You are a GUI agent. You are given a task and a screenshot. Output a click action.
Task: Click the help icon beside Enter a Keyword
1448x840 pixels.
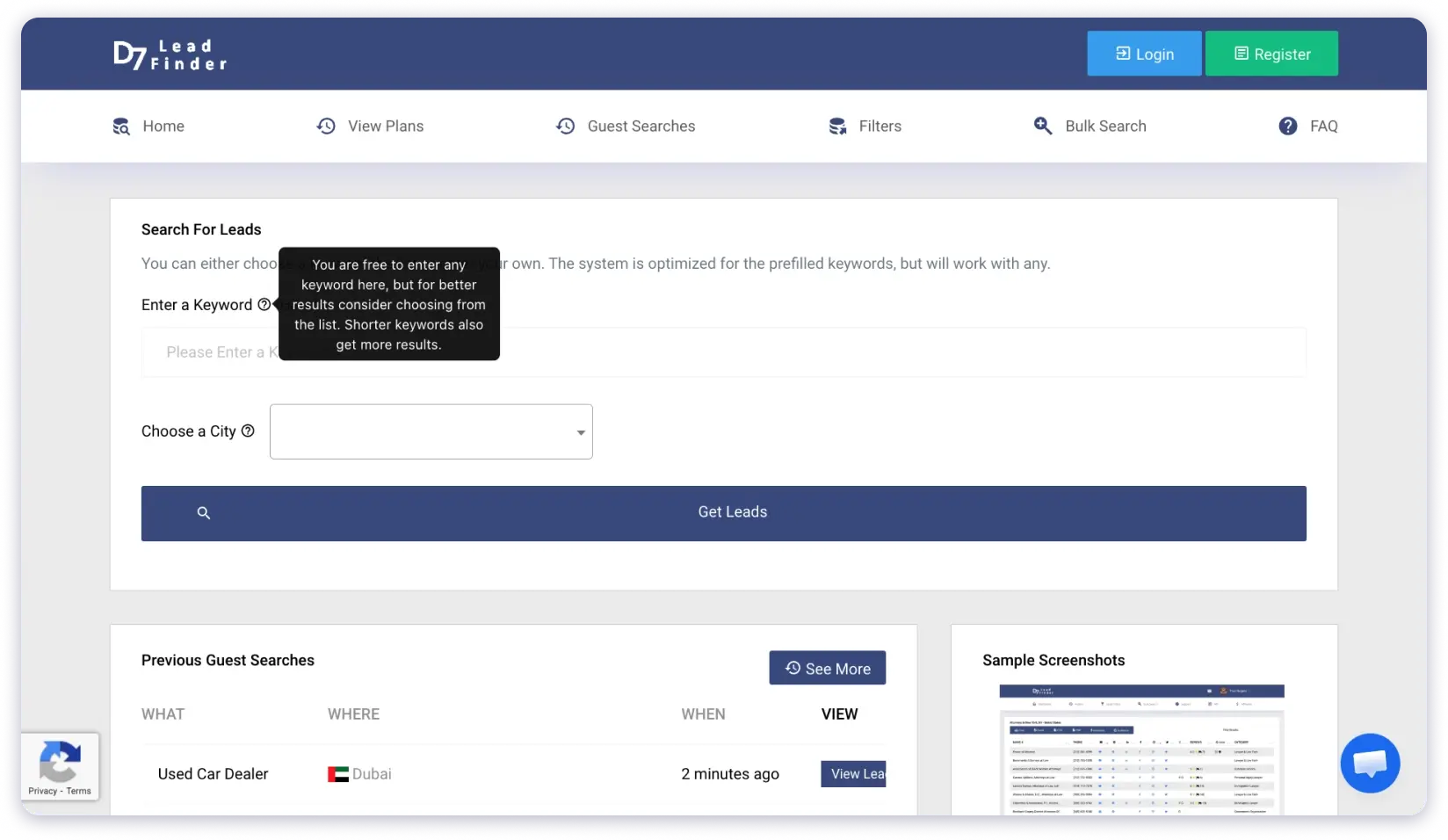264,305
